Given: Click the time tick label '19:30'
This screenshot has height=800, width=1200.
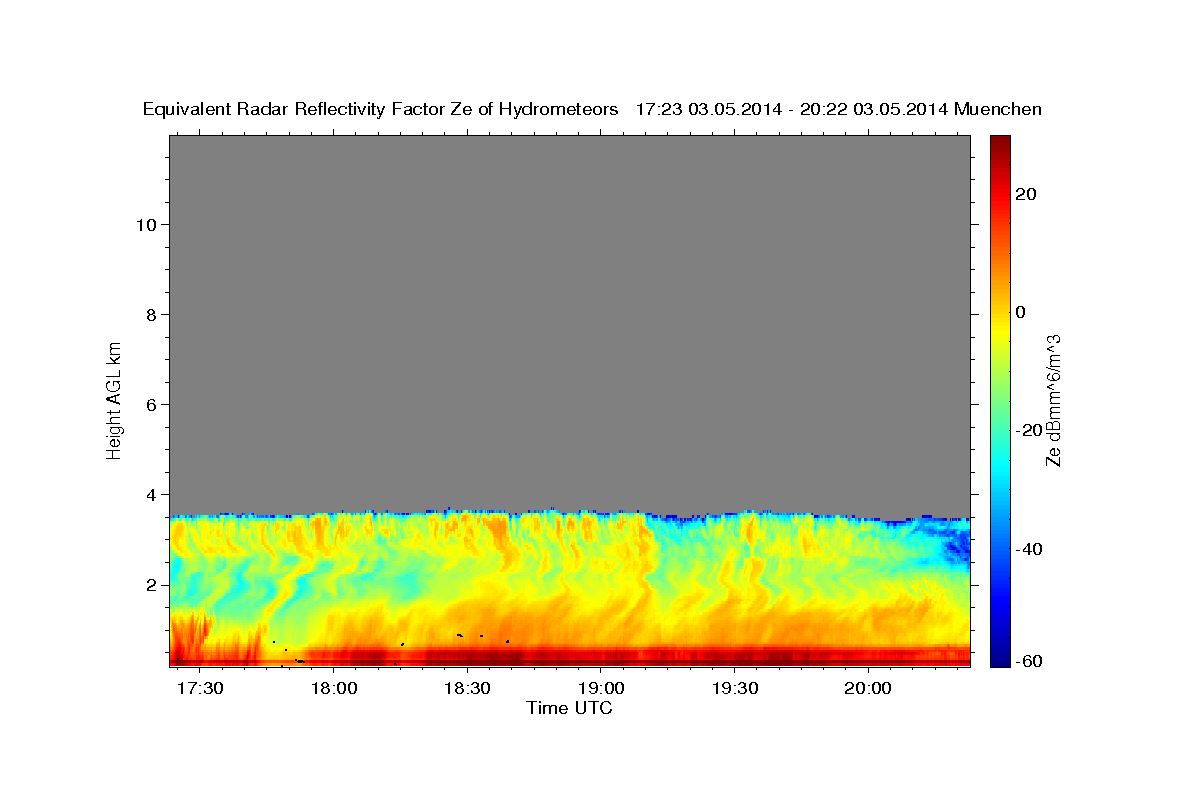Looking at the screenshot, I should coord(734,690).
